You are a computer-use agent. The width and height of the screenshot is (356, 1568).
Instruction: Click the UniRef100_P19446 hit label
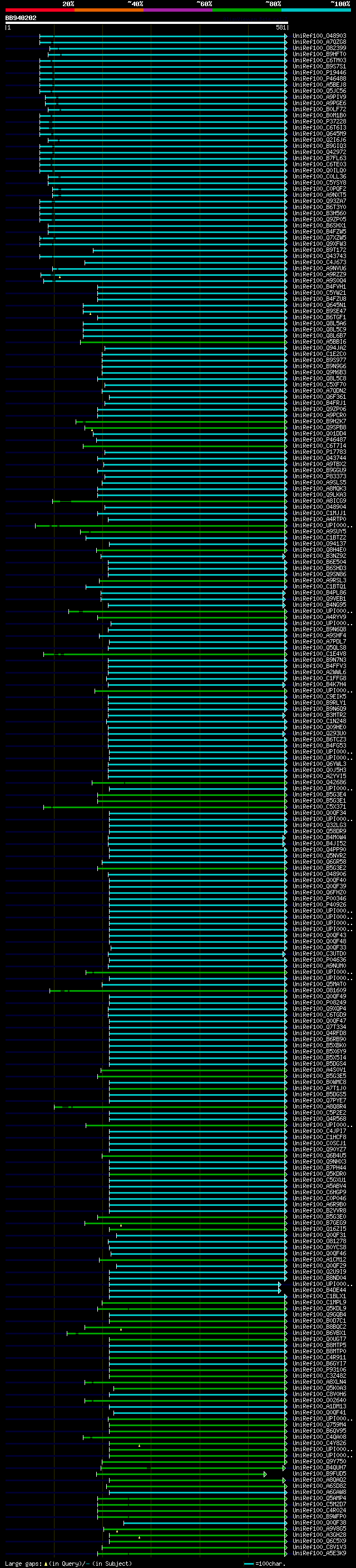coord(319,72)
